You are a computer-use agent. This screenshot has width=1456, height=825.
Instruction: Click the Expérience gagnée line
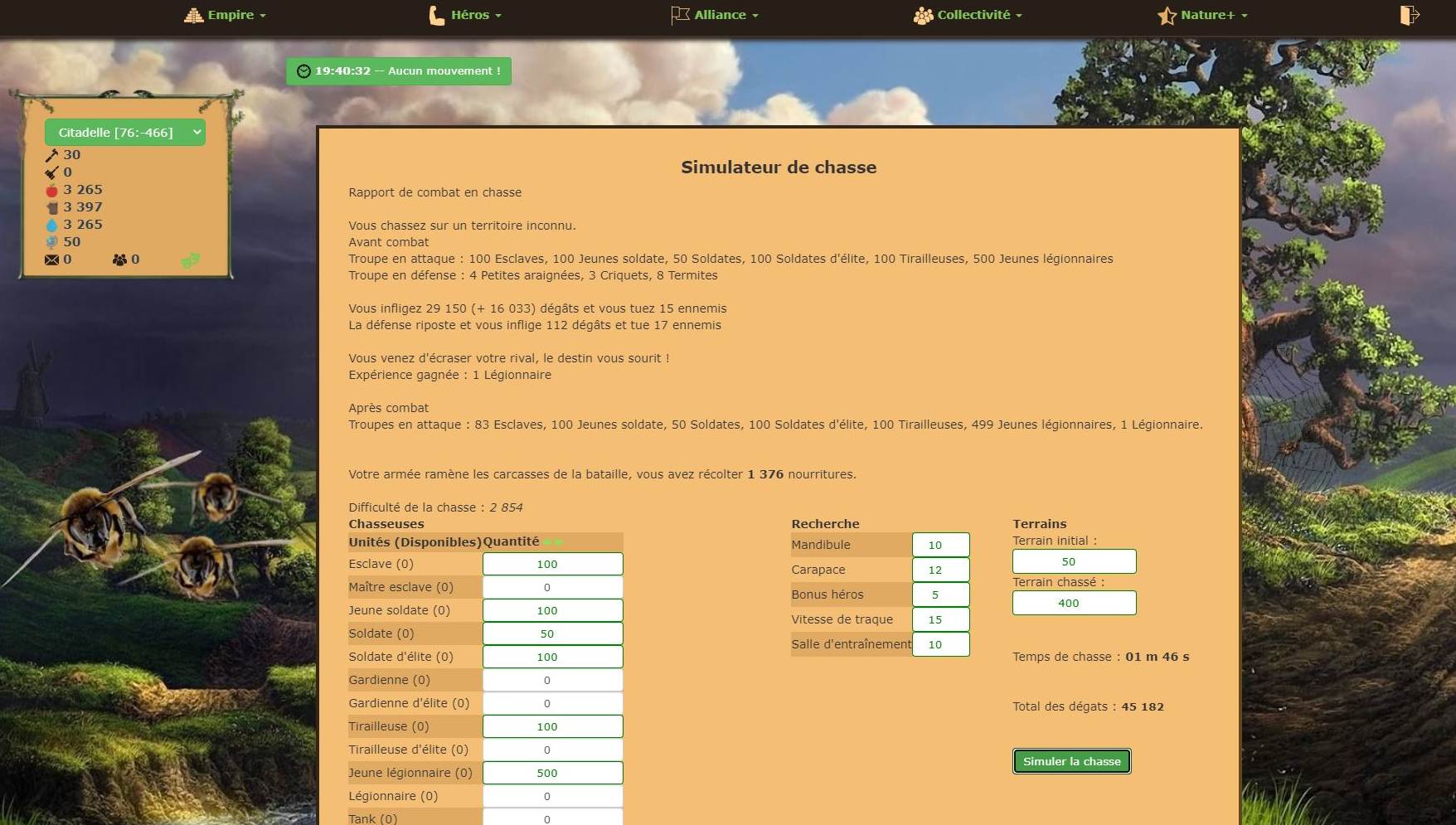449,375
